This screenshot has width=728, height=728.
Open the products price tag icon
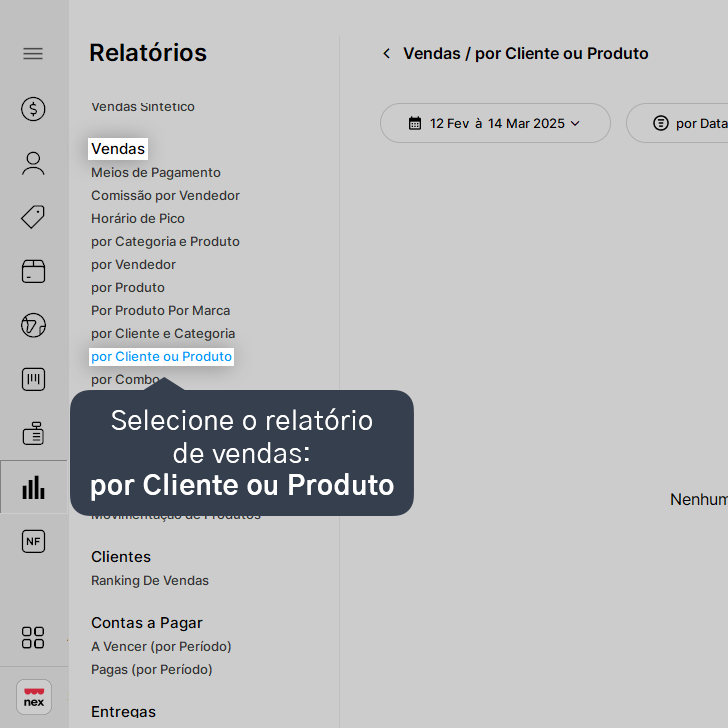tap(33, 217)
